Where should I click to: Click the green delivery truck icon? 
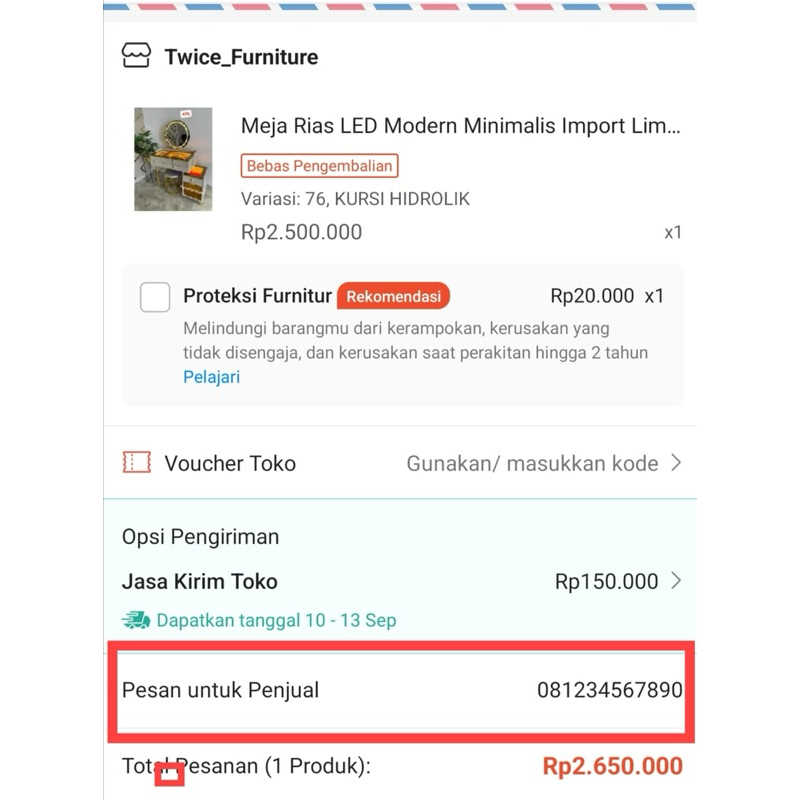(x=136, y=620)
